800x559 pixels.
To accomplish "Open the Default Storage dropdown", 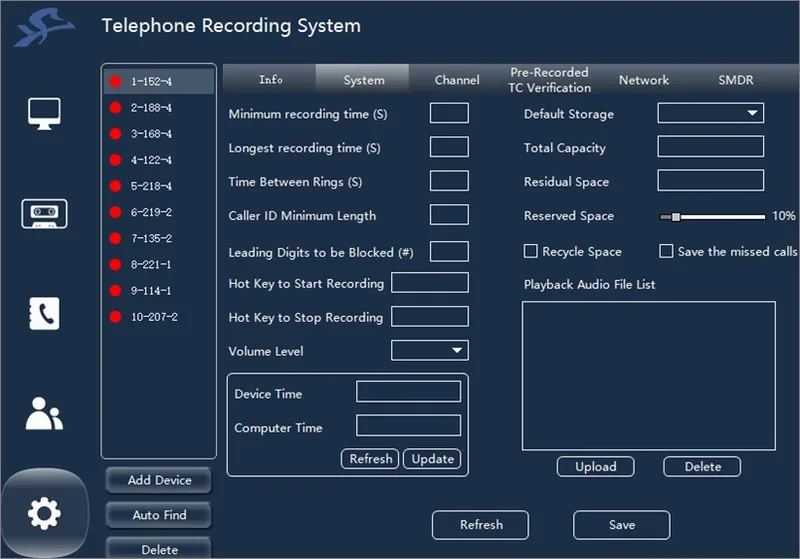I will point(711,113).
